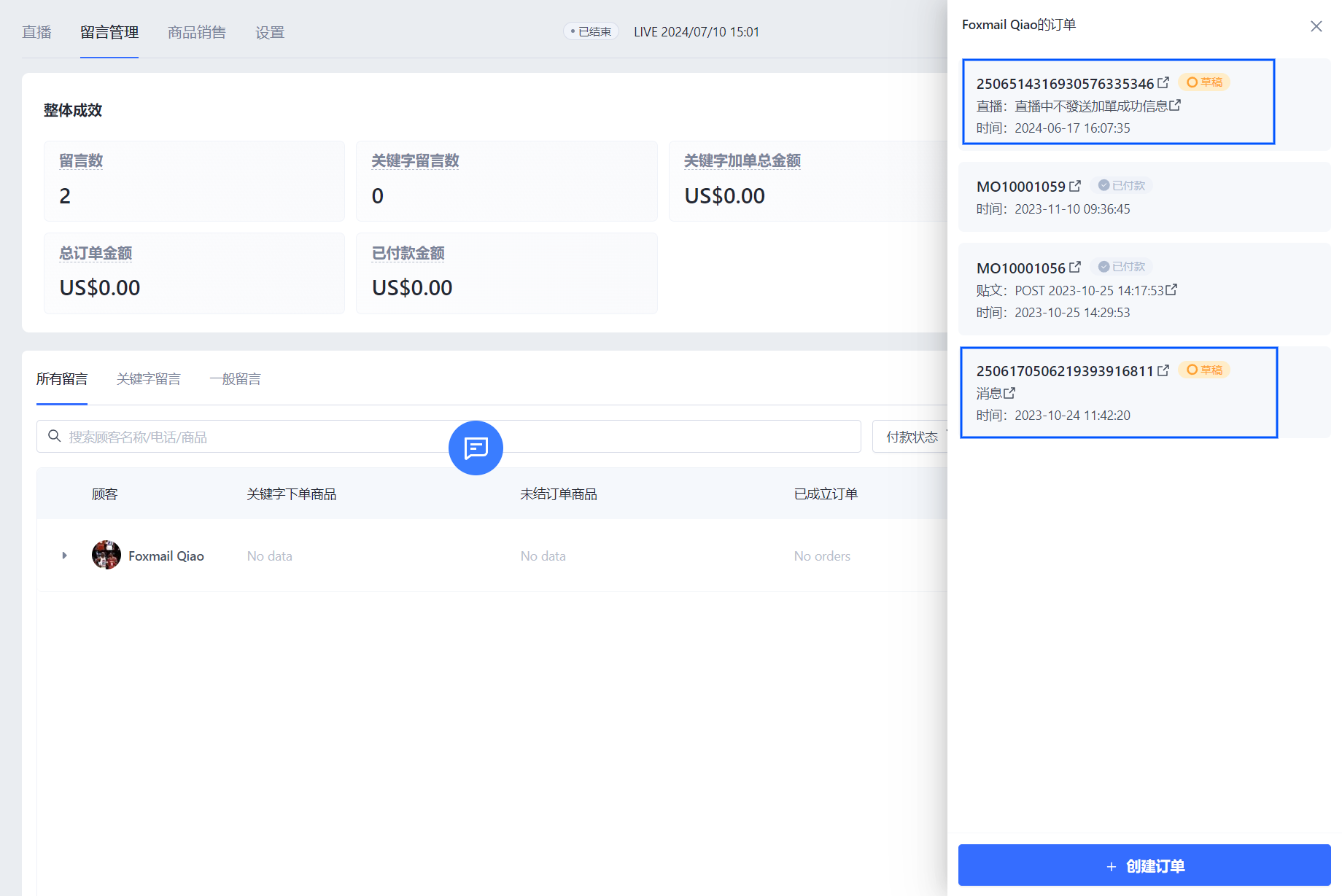Click the 草稿 badge on order 2506514316930576335346

click(x=1204, y=82)
